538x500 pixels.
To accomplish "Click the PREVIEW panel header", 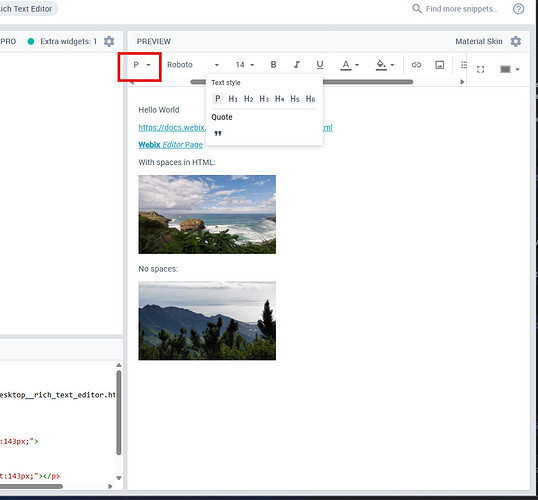I will tap(153, 42).
